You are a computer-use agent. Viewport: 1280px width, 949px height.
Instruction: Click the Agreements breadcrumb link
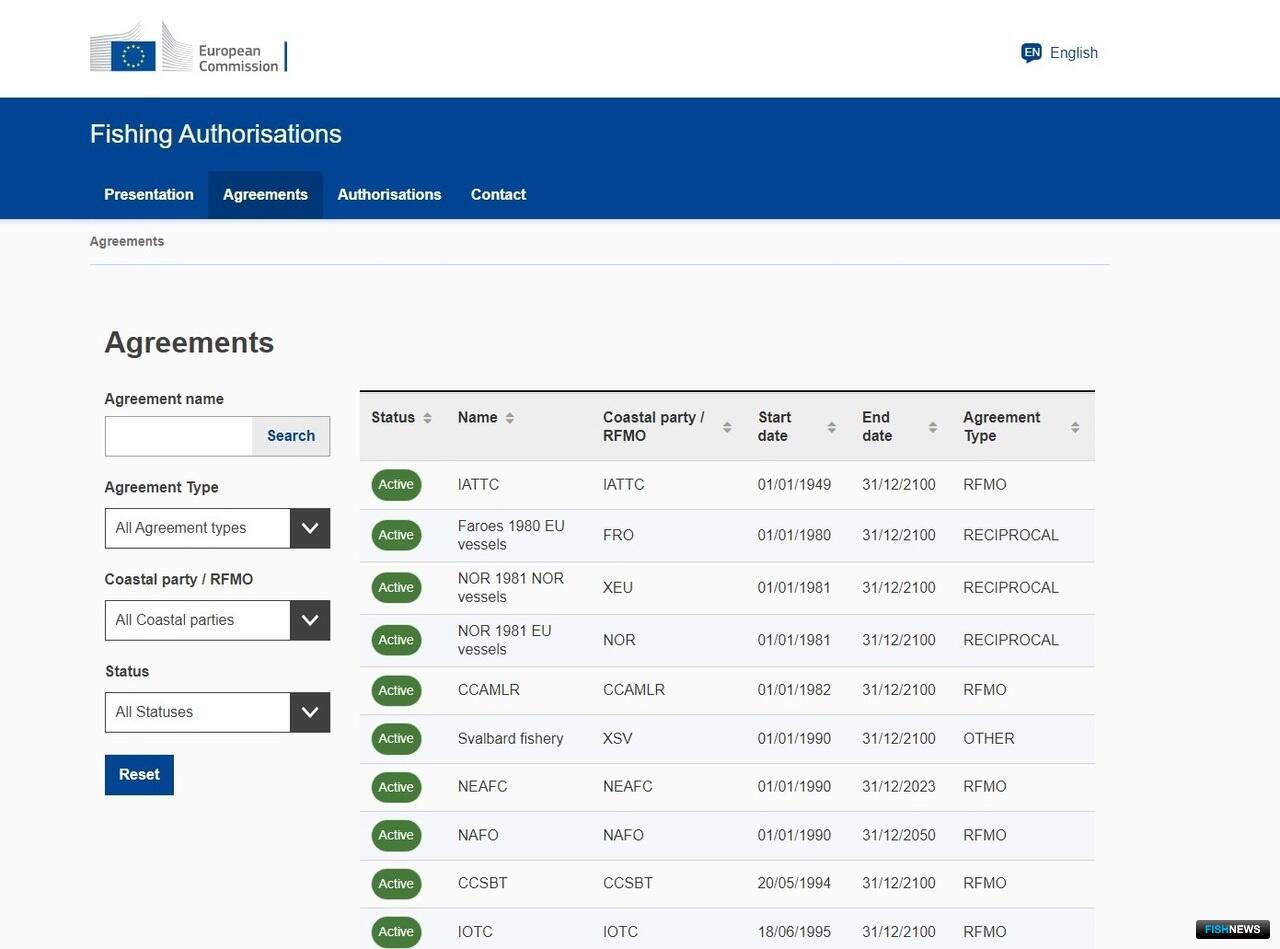127,241
